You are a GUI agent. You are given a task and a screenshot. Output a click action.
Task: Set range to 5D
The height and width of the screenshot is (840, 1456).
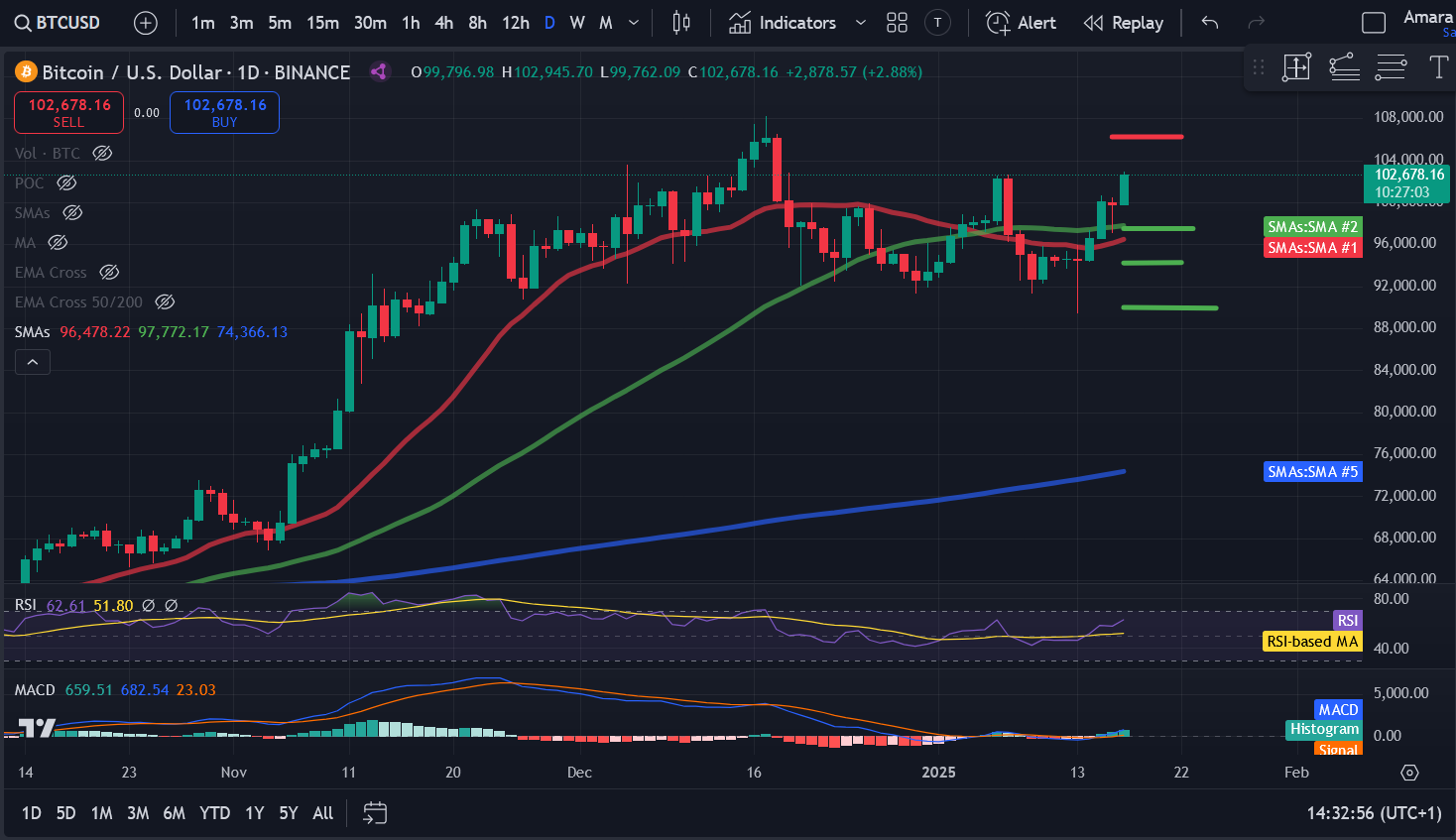click(65, 813)
